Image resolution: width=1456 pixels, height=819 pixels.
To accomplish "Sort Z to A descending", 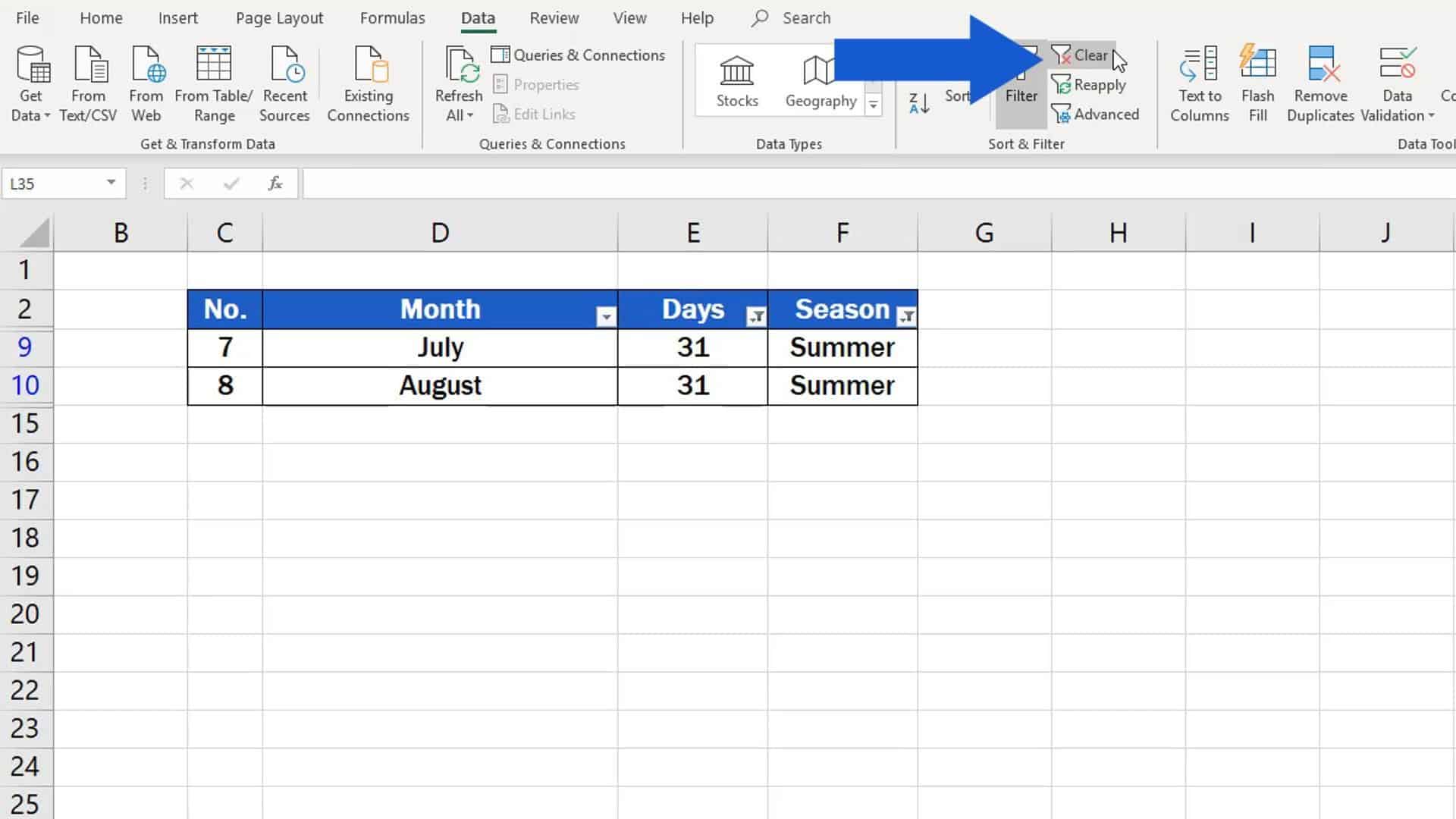I will (x=919, y=103).
